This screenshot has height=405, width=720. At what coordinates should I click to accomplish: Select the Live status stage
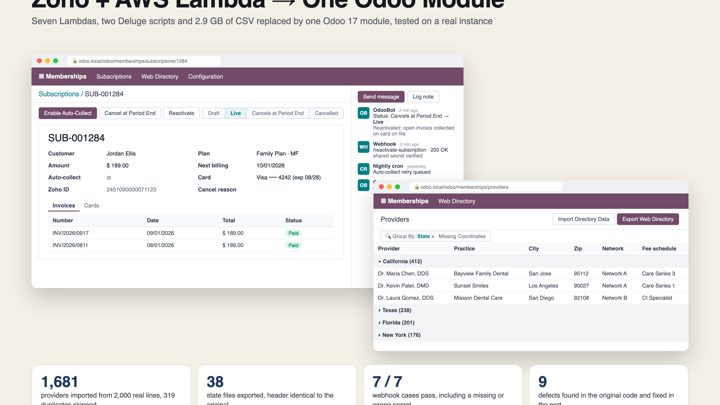(236, 113)
